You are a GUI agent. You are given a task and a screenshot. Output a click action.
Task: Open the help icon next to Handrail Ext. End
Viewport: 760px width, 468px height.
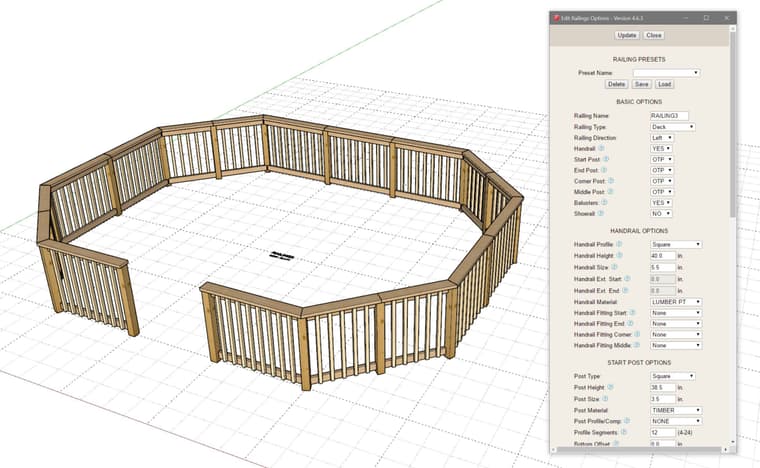[625, 290]
